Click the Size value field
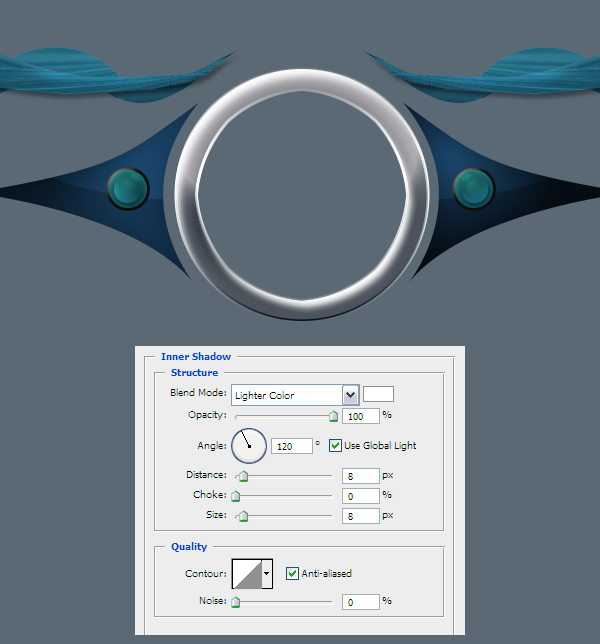Screen dimensions: 600x644 [x=361, y=516]
